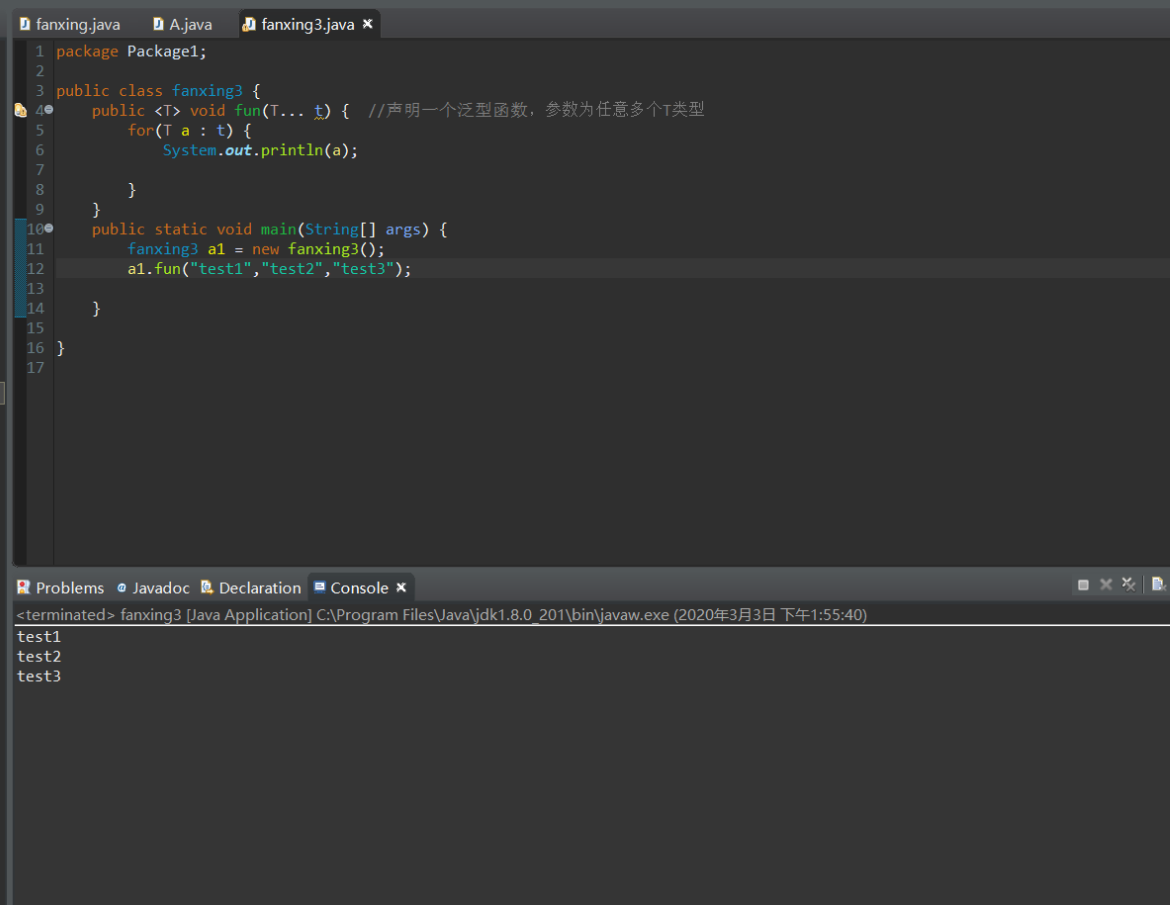
Task: Click the Clear Console document icon
Action: pyautogui.click(x=1158, y=585)
